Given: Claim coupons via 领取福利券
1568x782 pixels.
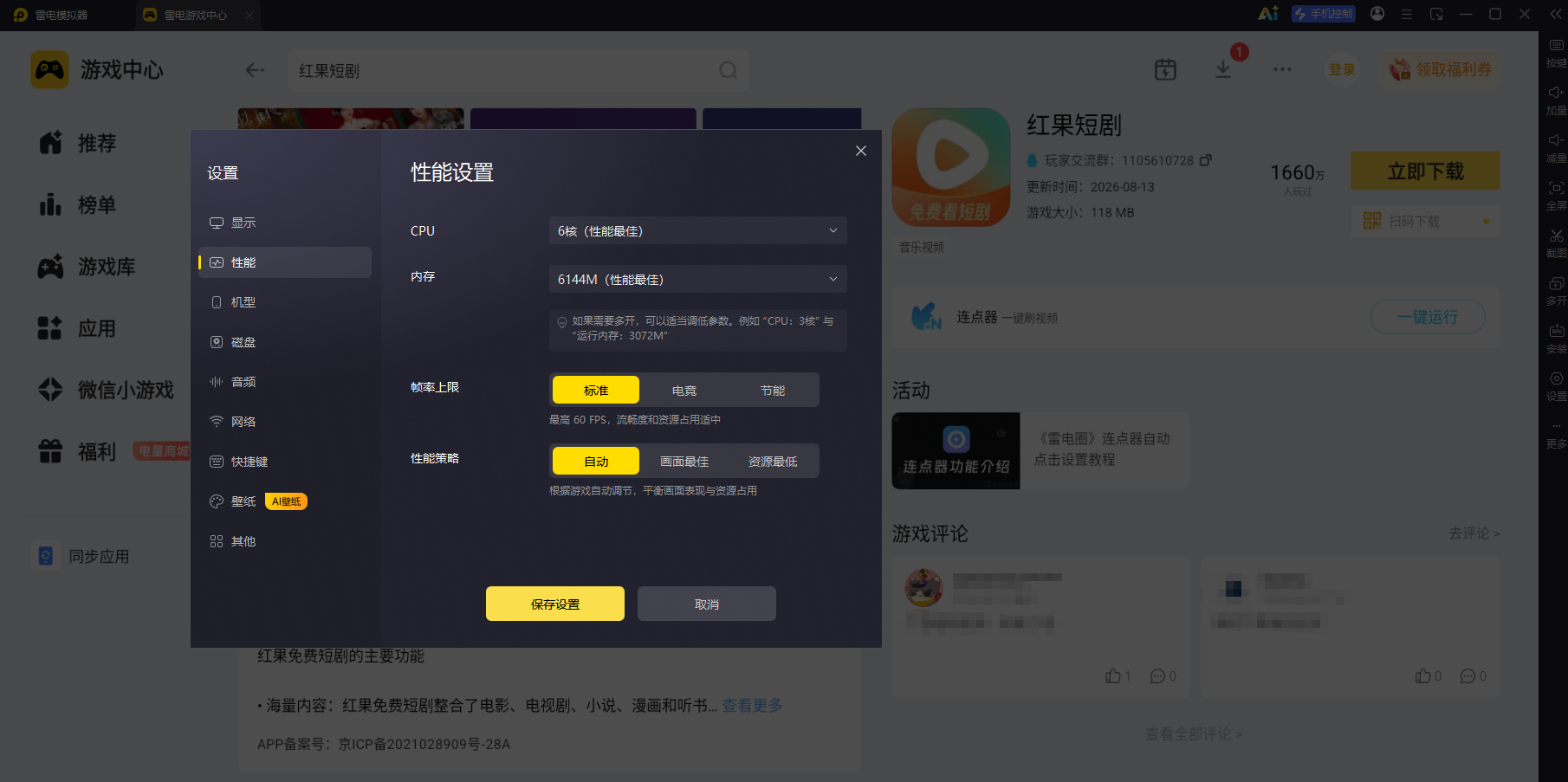Looking at the screenshot, I should (x=1441, y=69).
